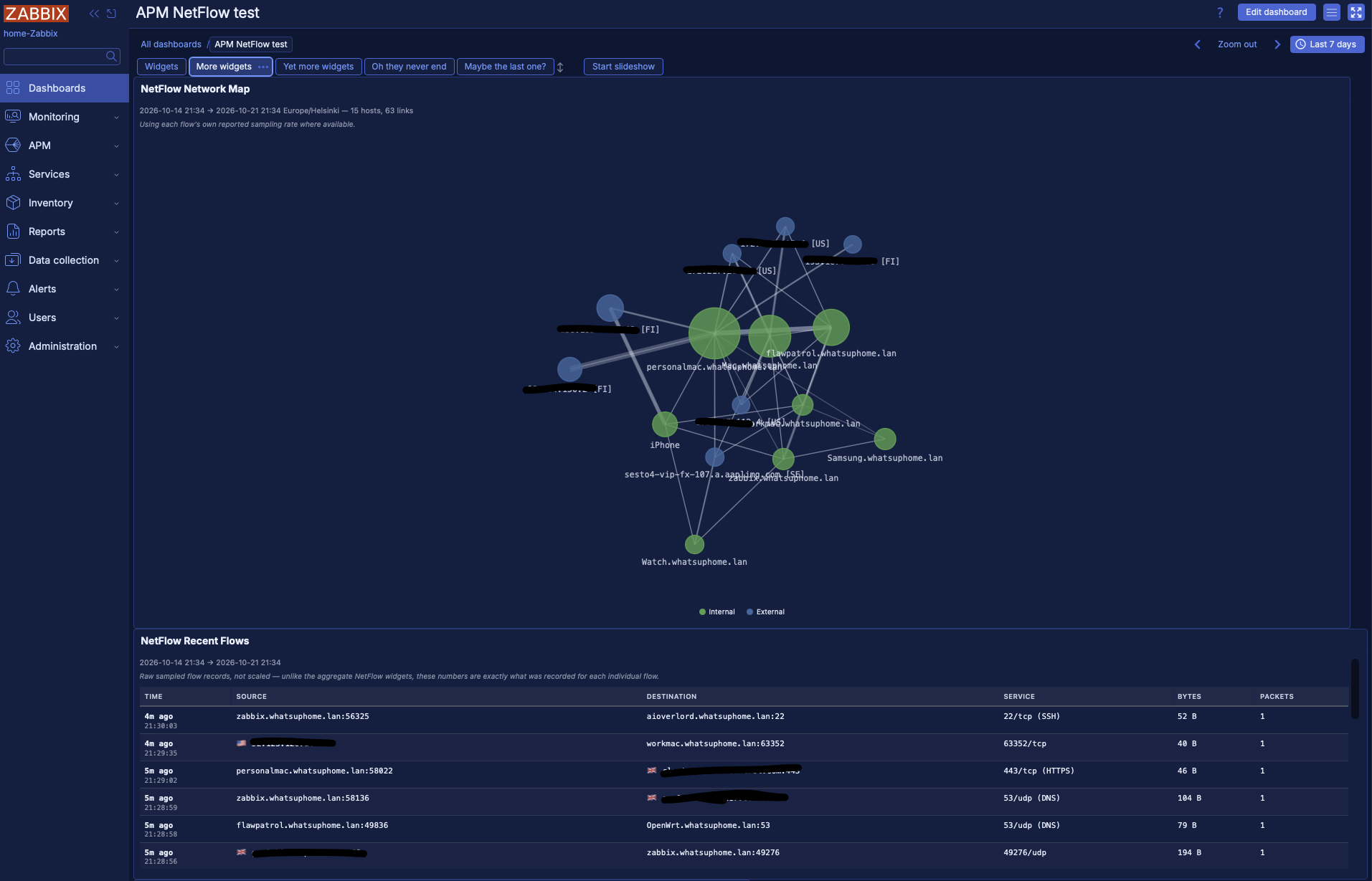
Task: Click the Monitoring sidebar icon
Action: pos(13,117)
